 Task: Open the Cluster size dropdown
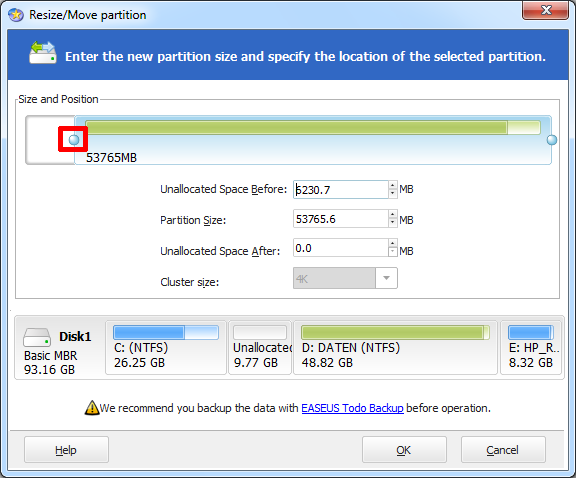click(386, 278)
